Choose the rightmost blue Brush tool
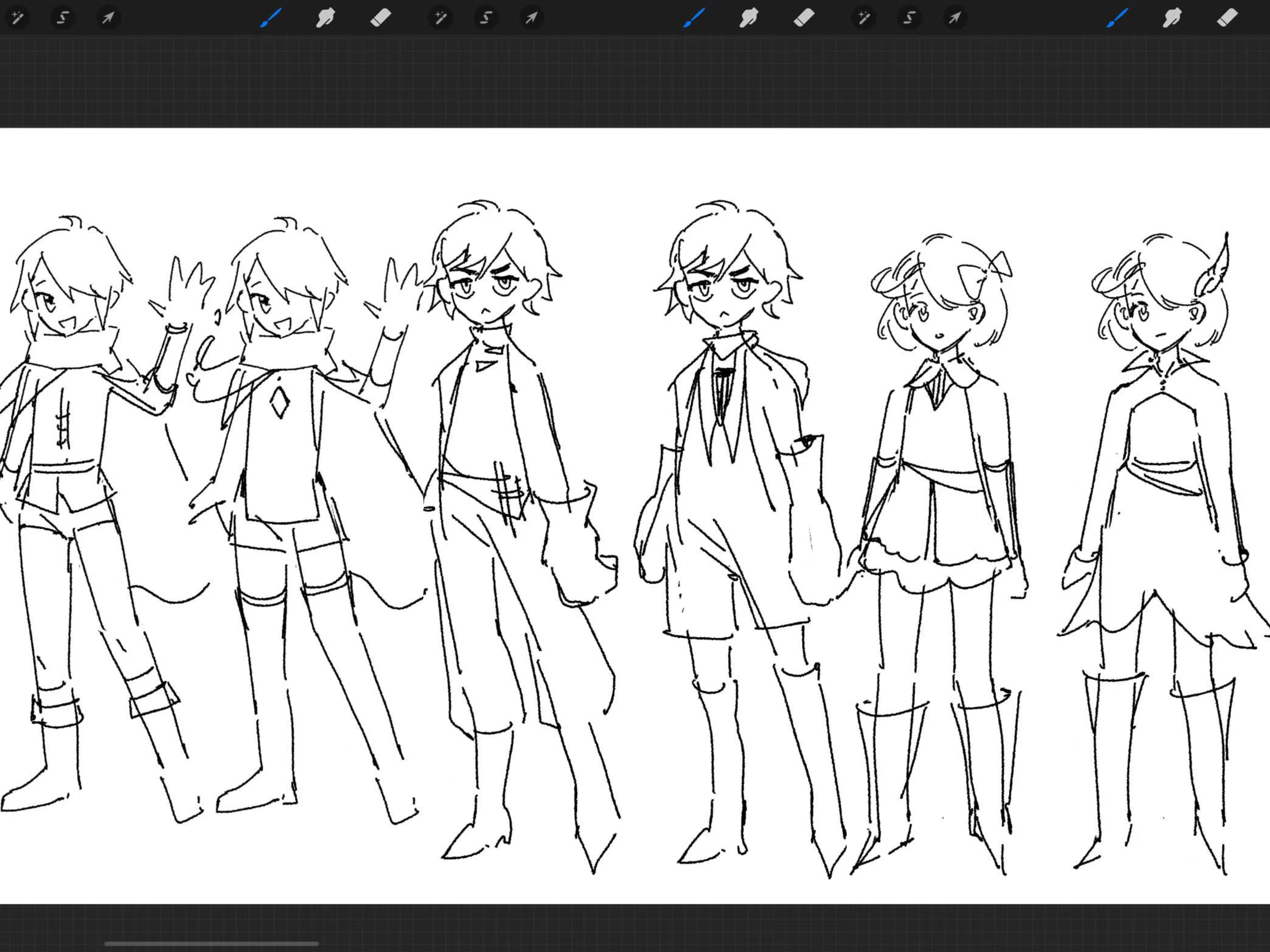 [x=1117, y=17]
